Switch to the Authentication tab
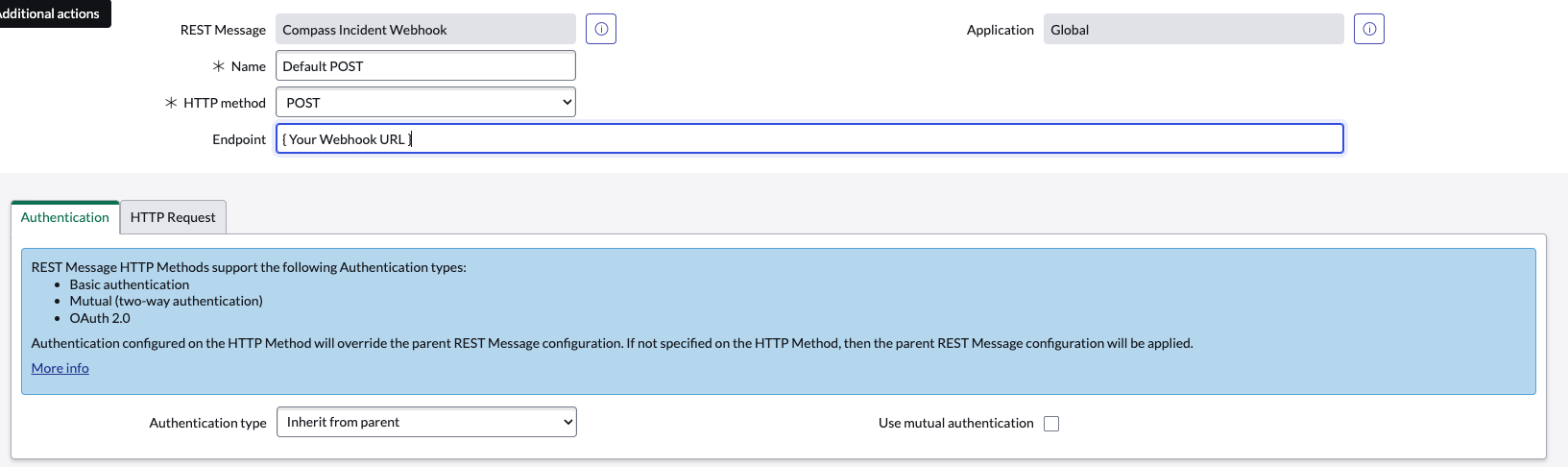1568x467 pixels. tap(65, 217)
